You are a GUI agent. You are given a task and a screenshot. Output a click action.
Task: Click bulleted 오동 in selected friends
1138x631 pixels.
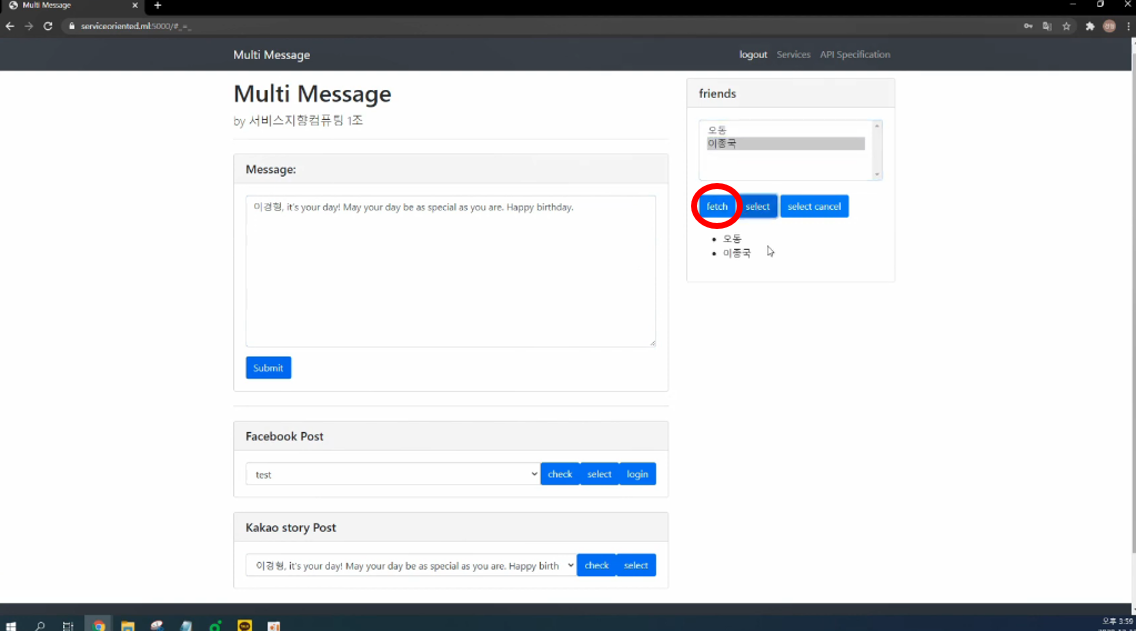point(732,239)
